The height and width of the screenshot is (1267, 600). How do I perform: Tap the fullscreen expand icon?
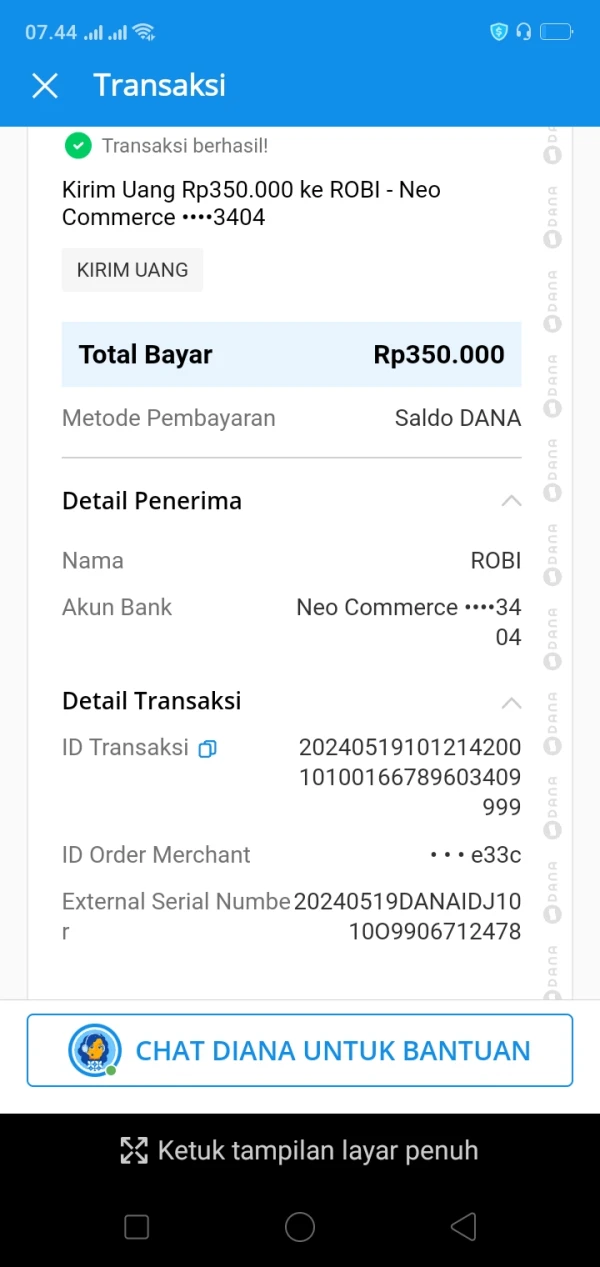(134, 1151)
